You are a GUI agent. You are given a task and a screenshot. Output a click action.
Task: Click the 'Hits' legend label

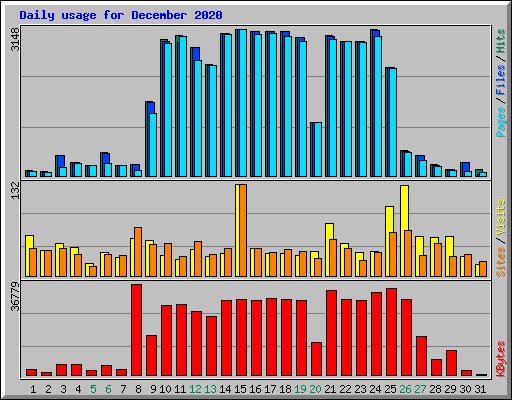point(501,41)
